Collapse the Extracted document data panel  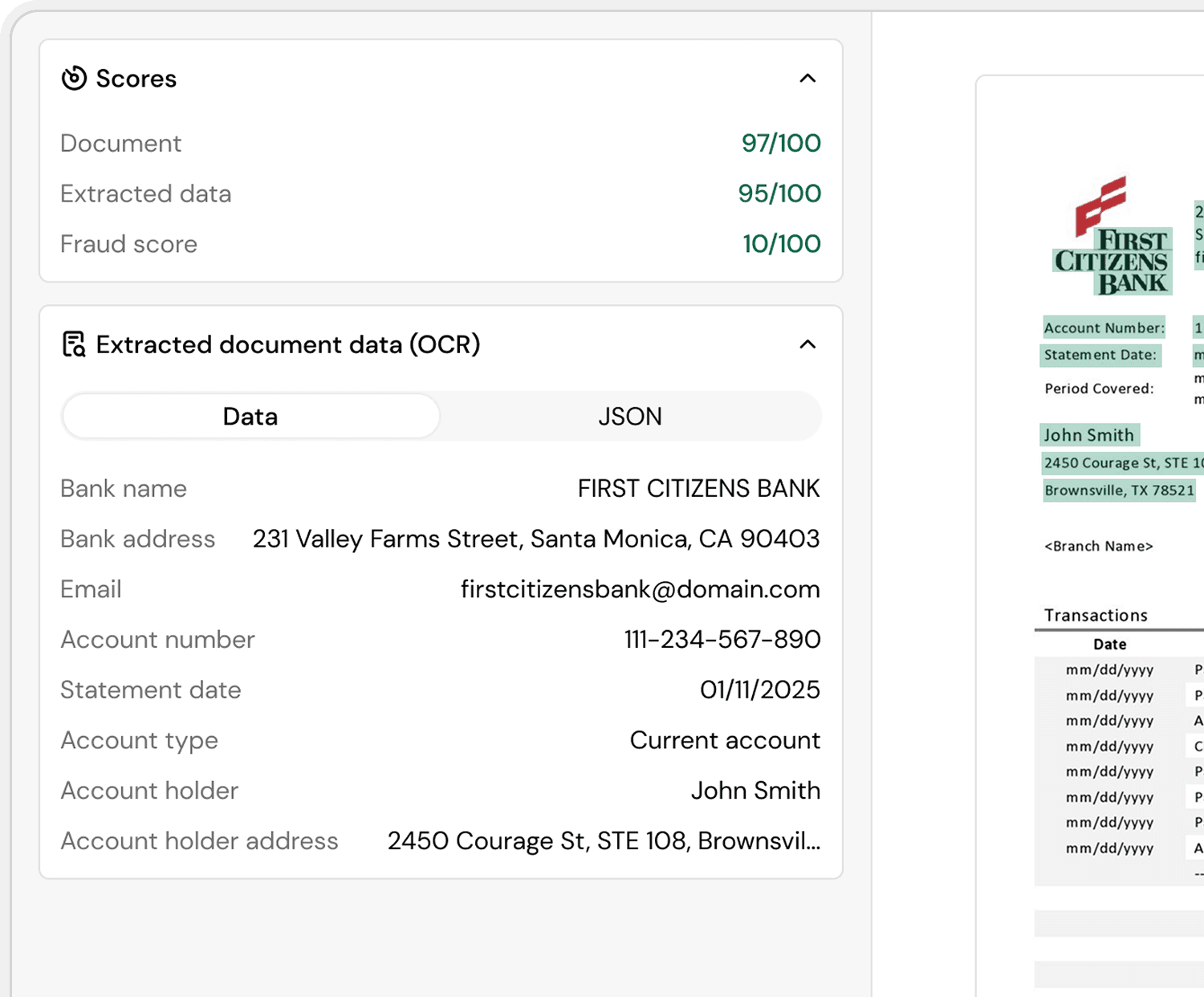pos(808,344)
